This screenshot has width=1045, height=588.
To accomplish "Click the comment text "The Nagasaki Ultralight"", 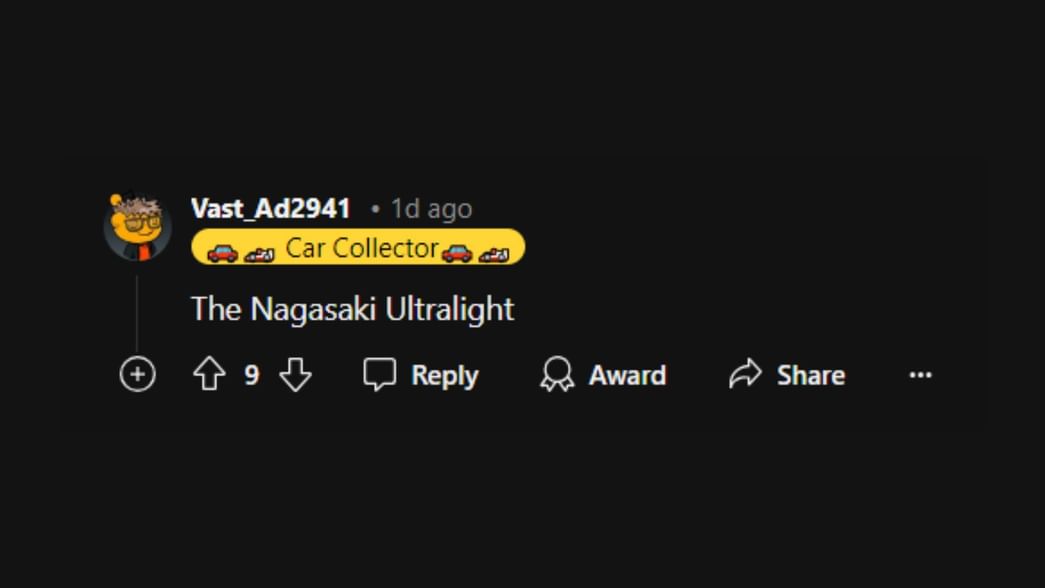I will [x=352, y=309].
